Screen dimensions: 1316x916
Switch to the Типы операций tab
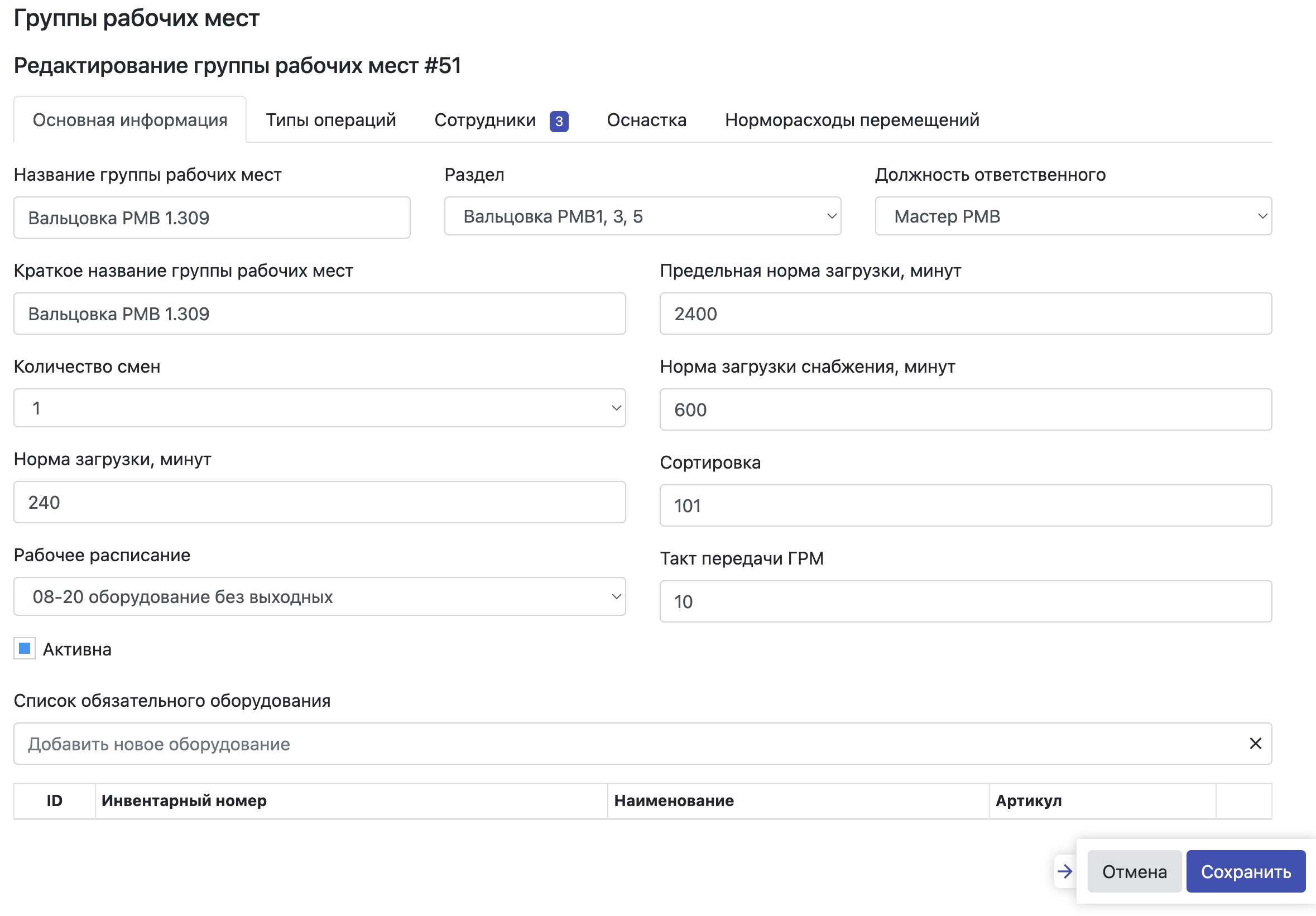point(331,120)
